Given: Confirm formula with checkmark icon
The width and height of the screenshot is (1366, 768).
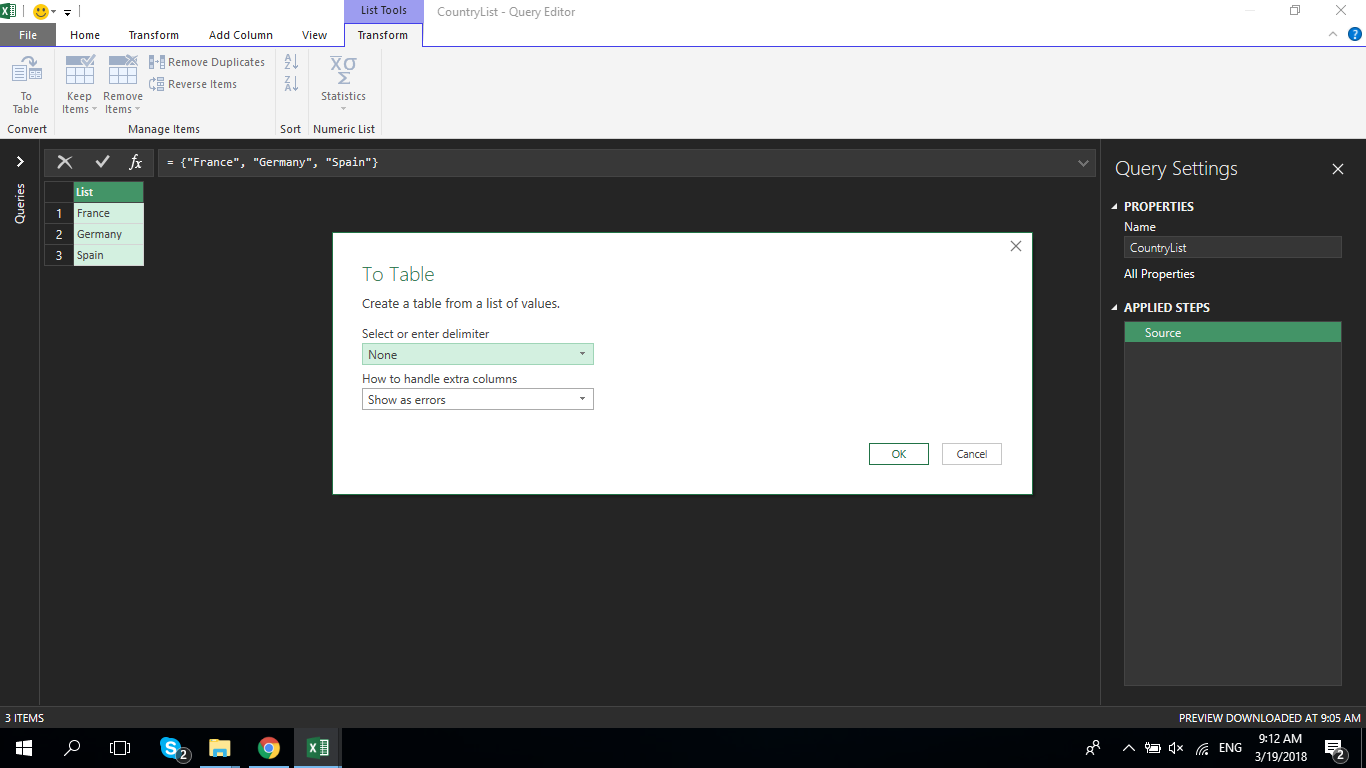Looking at the screenshot, I should 102,162.
